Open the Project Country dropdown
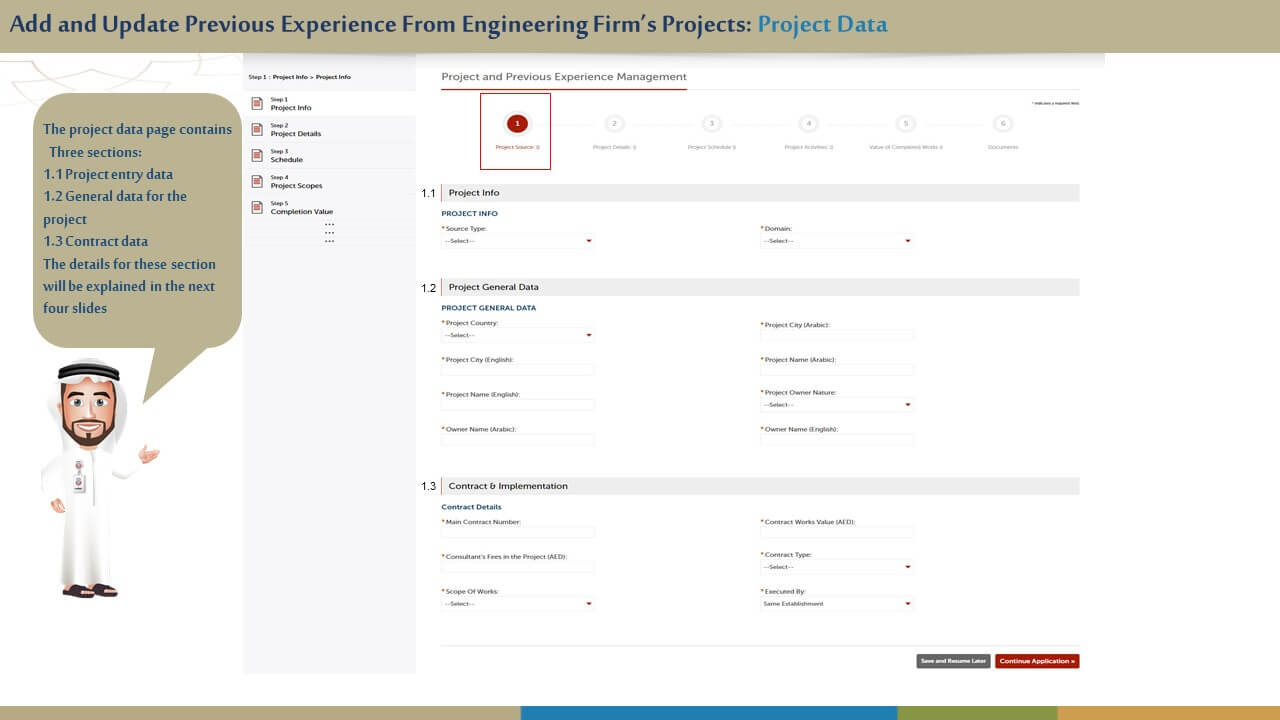 click(518, 335)
